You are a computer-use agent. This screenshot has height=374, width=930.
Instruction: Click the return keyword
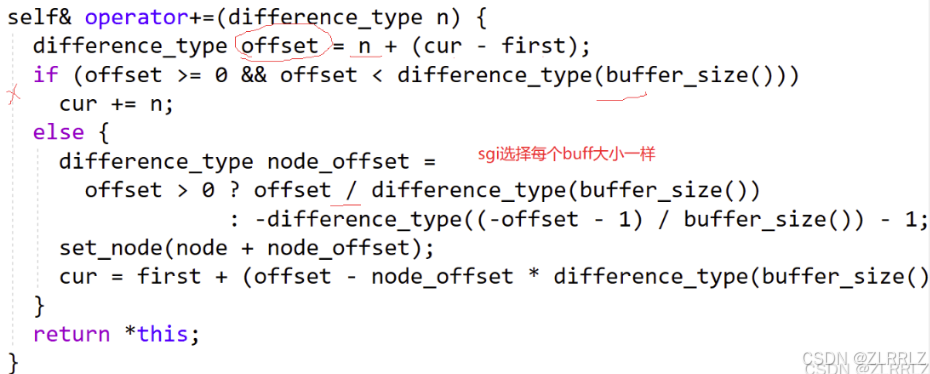point(72,334)
